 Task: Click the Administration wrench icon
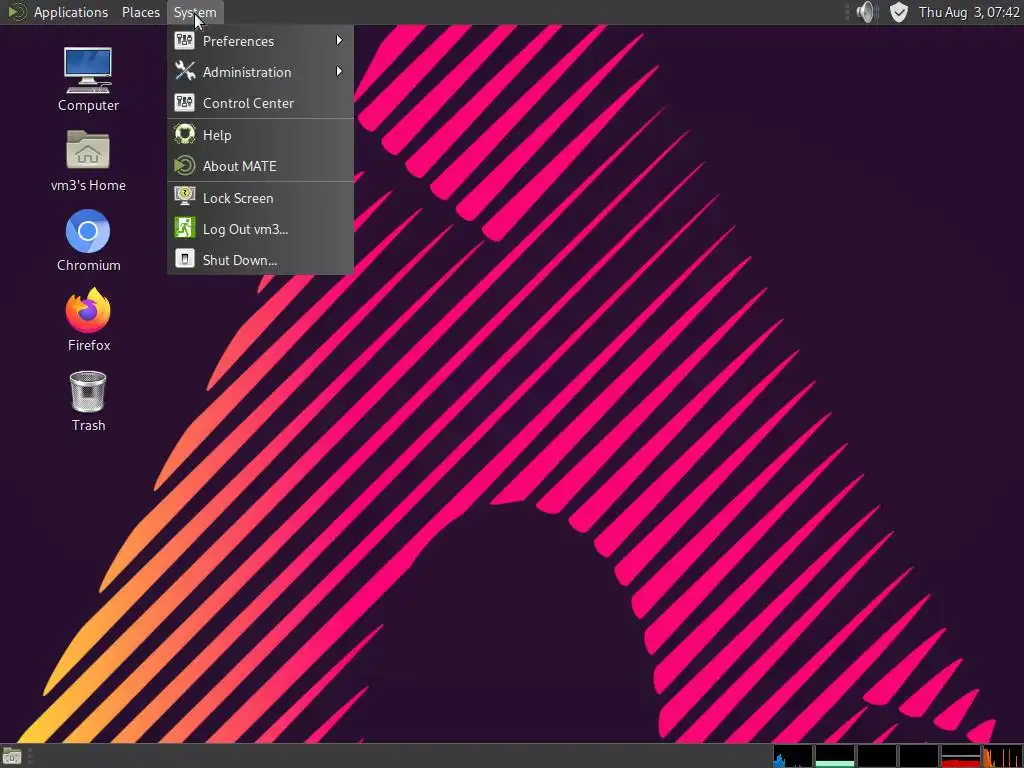coord(185,71)
